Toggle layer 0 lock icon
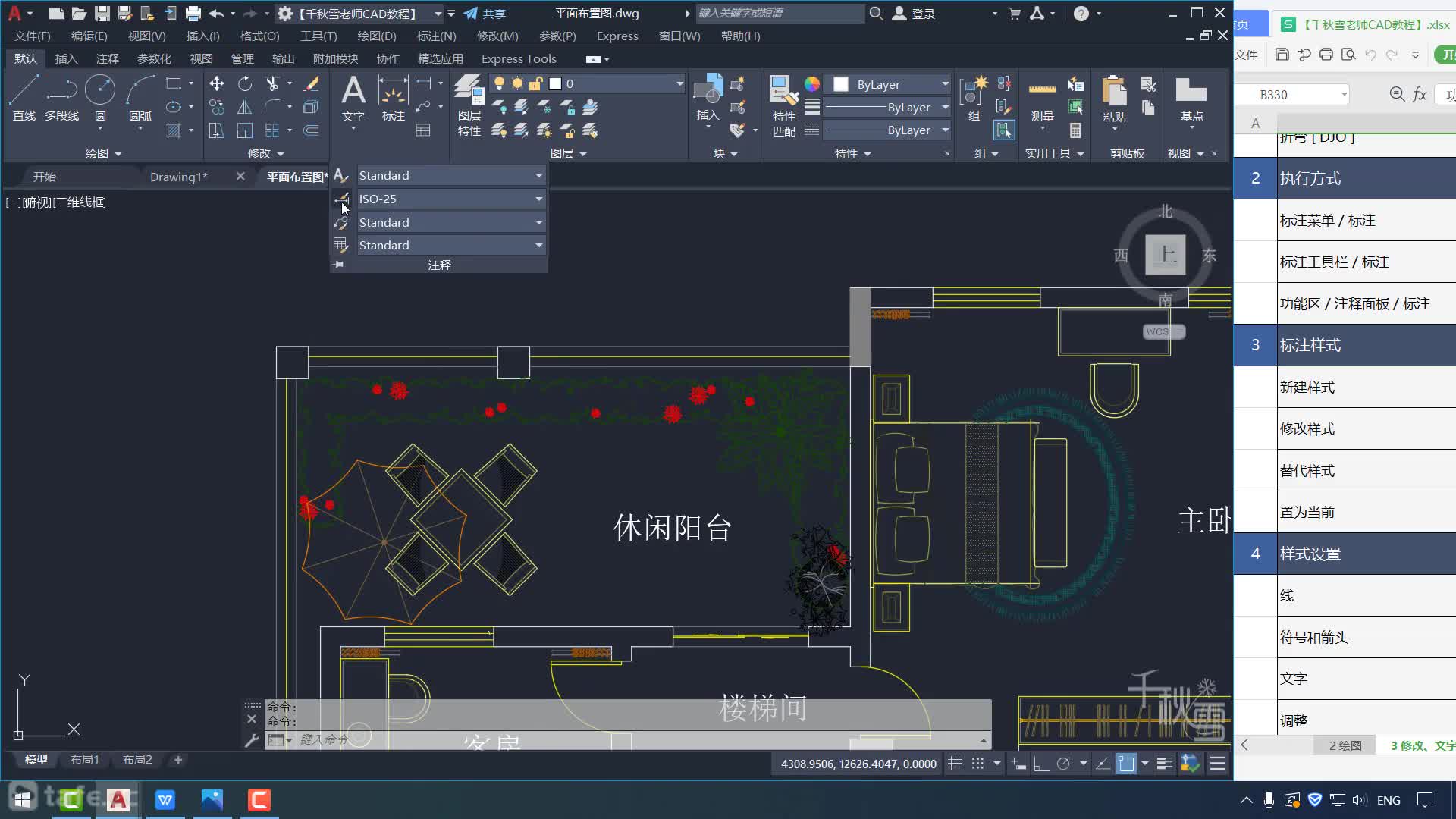Viewport: 1456px width, 819px height. (x=535, y=83)
